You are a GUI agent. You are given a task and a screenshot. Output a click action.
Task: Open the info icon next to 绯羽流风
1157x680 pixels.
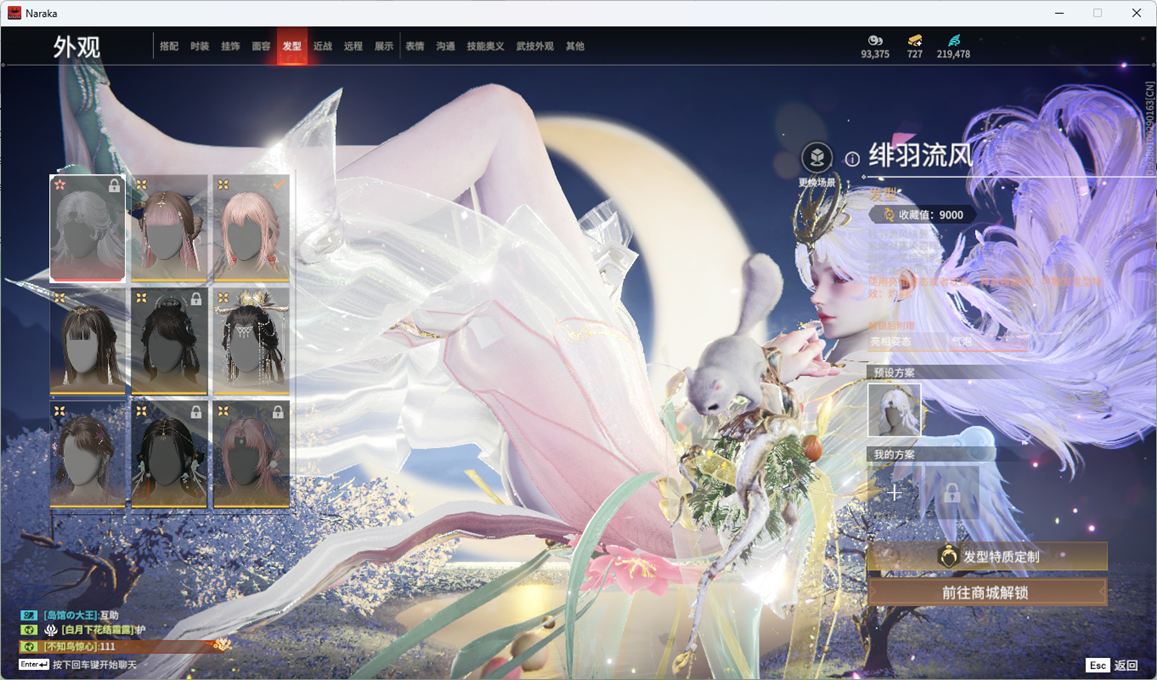click(x=852, y=159)
